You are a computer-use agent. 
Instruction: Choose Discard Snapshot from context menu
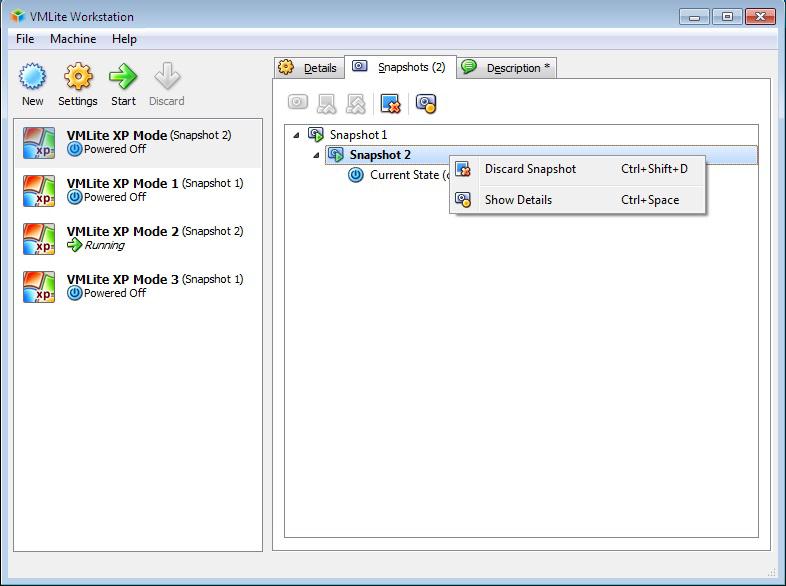577,169
